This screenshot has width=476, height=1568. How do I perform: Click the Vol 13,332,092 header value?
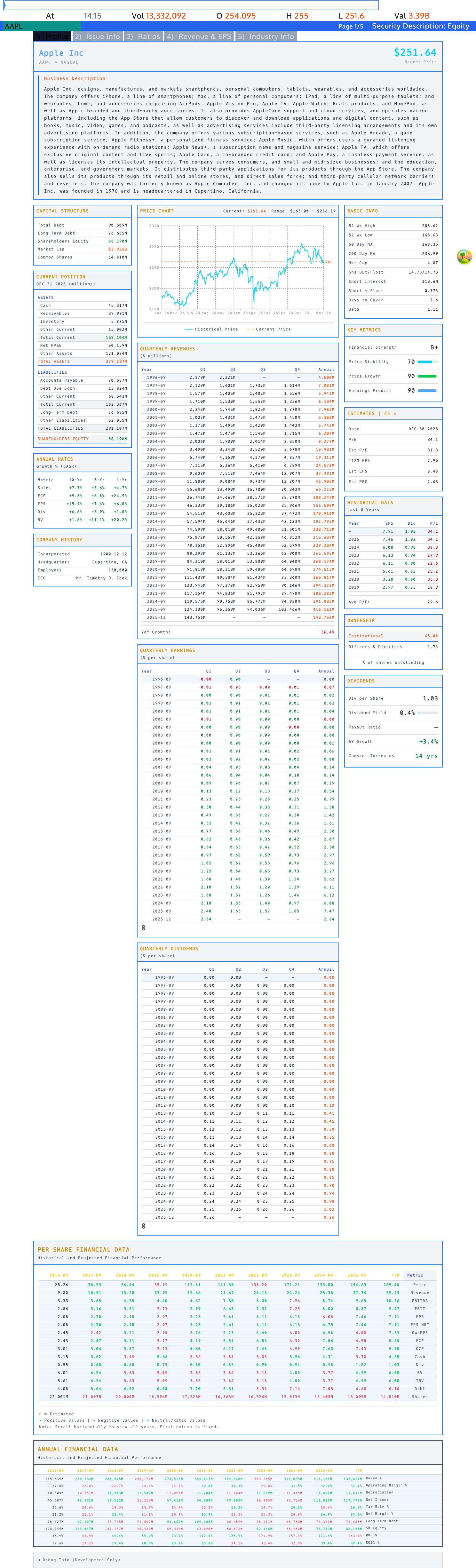tap(159, 16)
